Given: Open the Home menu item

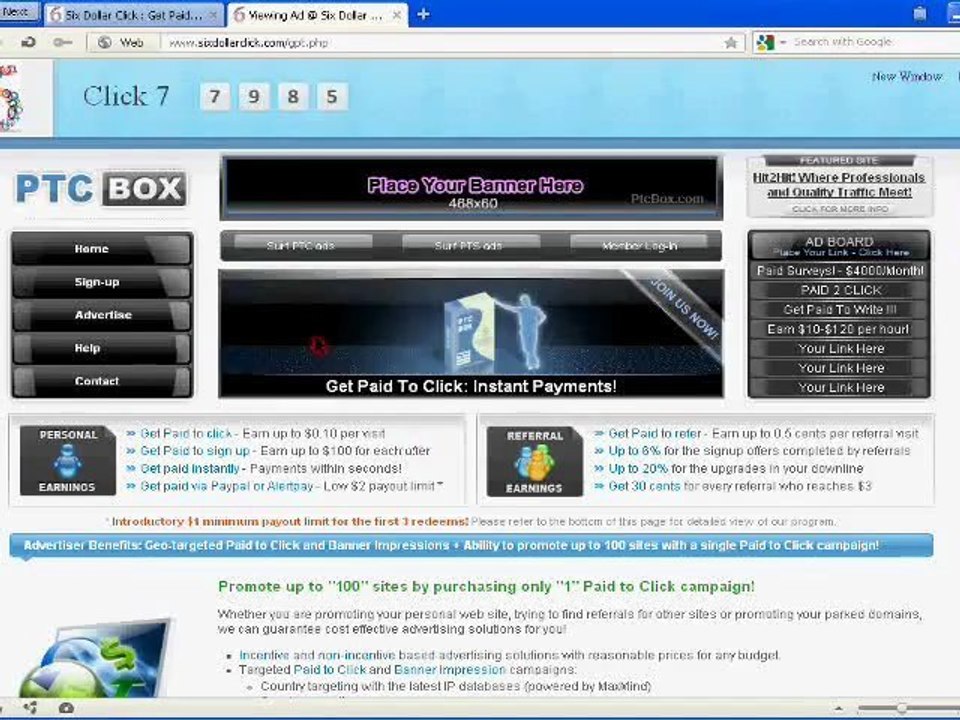Looking at the screenshot, I should coord(102,249).
